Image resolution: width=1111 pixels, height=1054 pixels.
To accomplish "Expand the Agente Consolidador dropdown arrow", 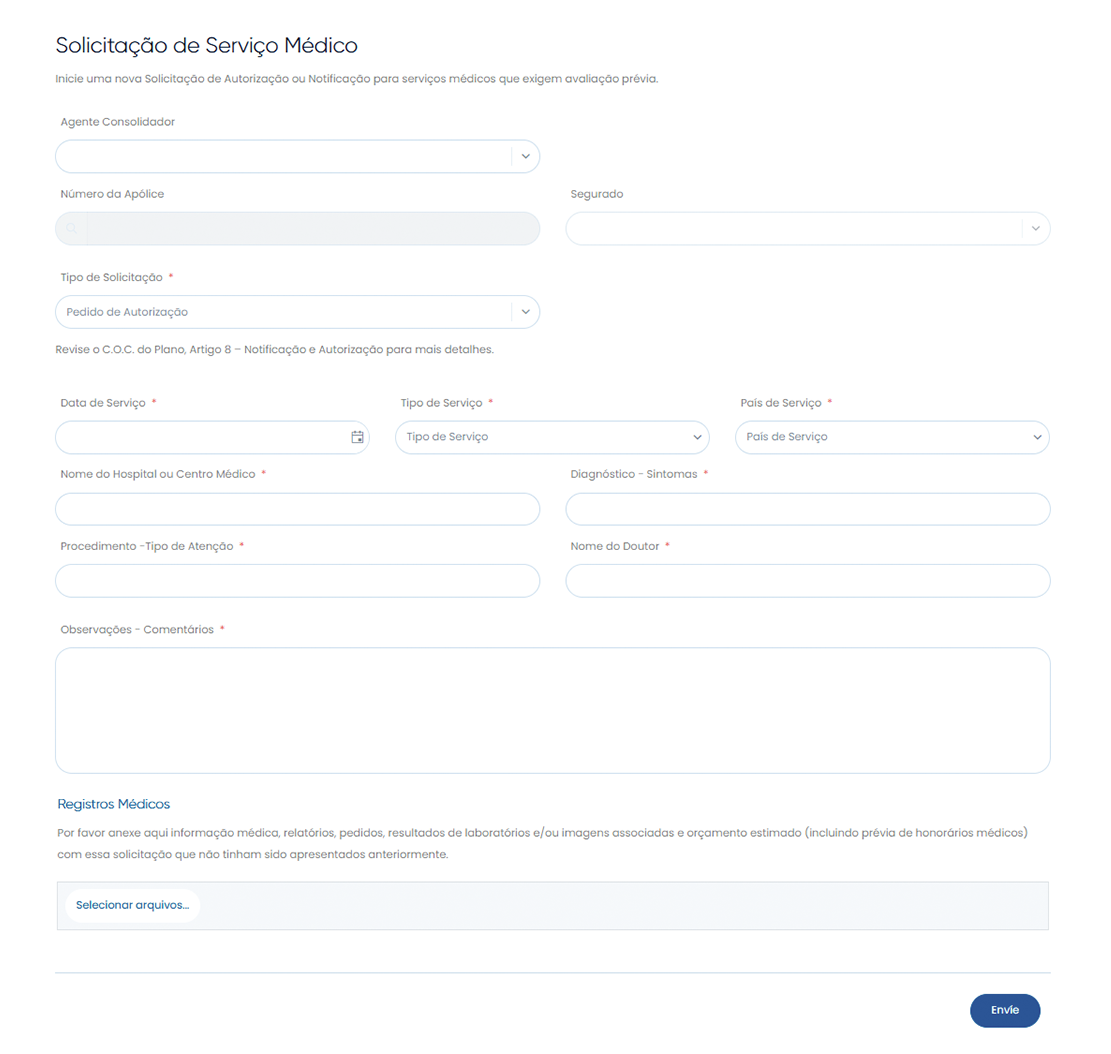I will coord(525,156).
